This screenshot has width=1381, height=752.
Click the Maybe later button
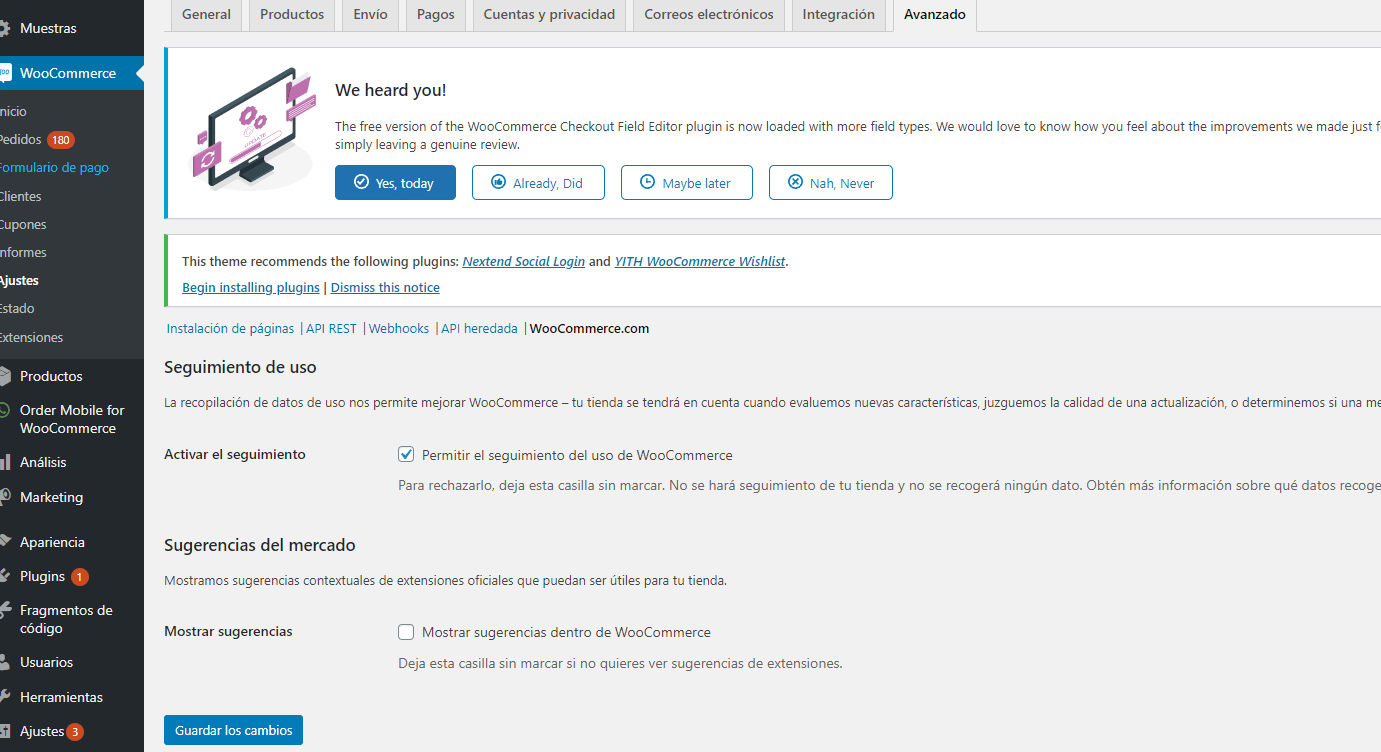(686, 183)
